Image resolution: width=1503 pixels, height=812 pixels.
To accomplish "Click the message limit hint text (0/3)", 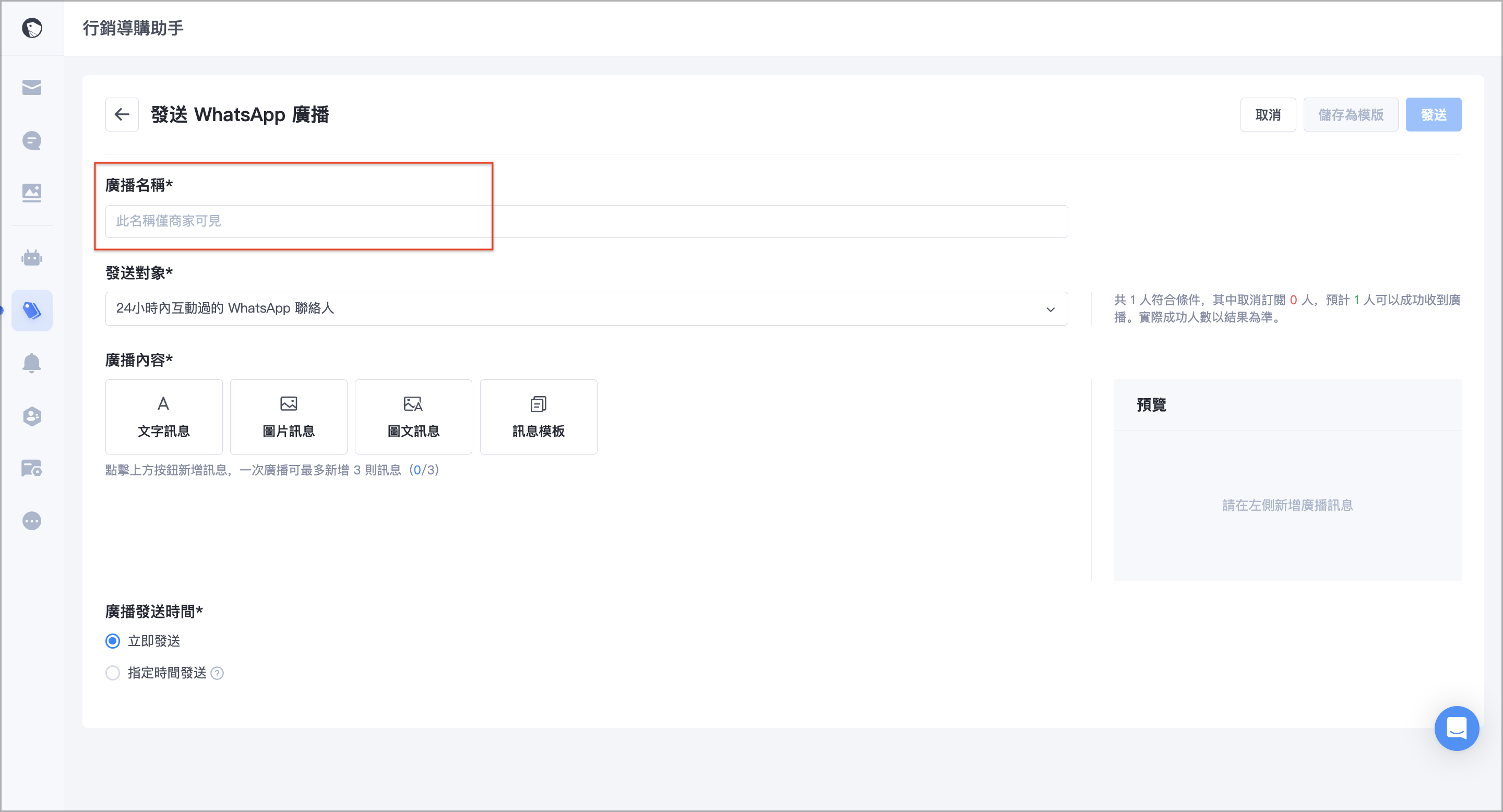I will coord(272,470).
